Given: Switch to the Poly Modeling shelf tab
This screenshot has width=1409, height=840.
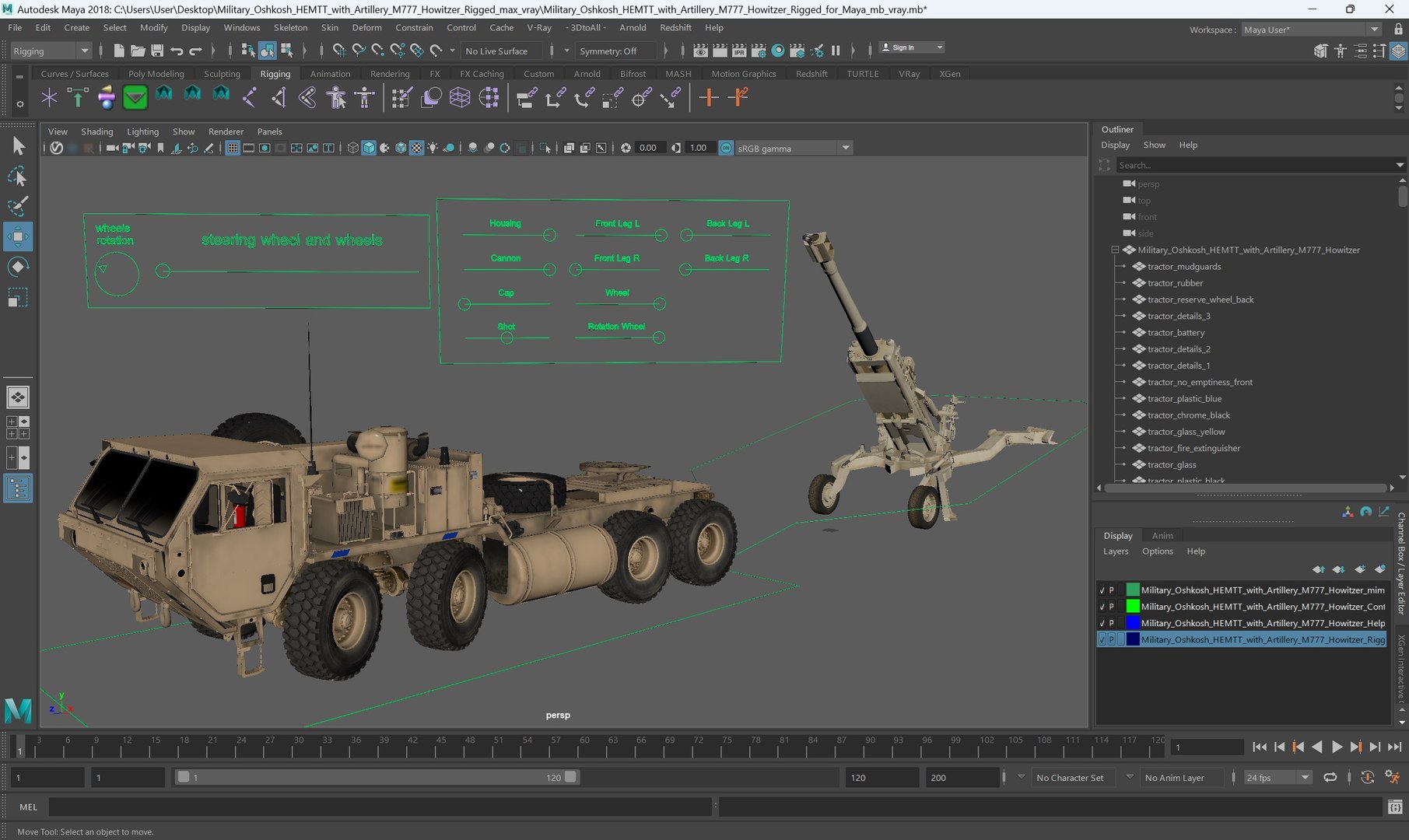Looking at the screenshot, I should (x=156, y=74).
